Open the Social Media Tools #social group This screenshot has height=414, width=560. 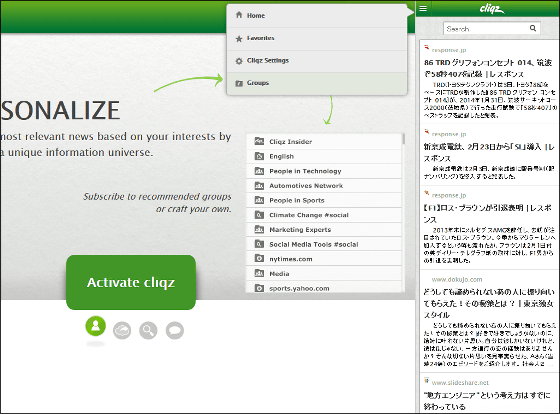click(324, 244)
